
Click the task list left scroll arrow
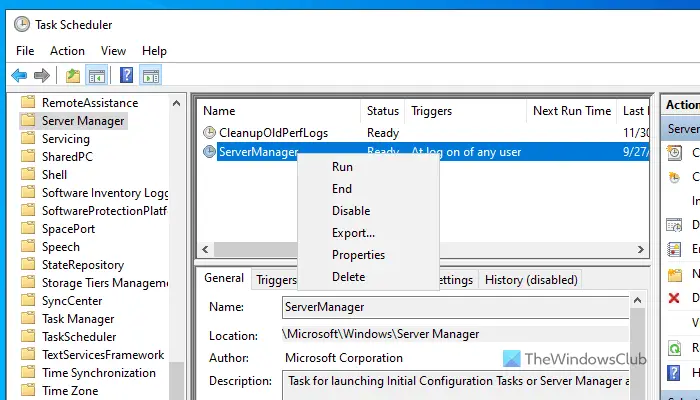[x=205, y=249]
